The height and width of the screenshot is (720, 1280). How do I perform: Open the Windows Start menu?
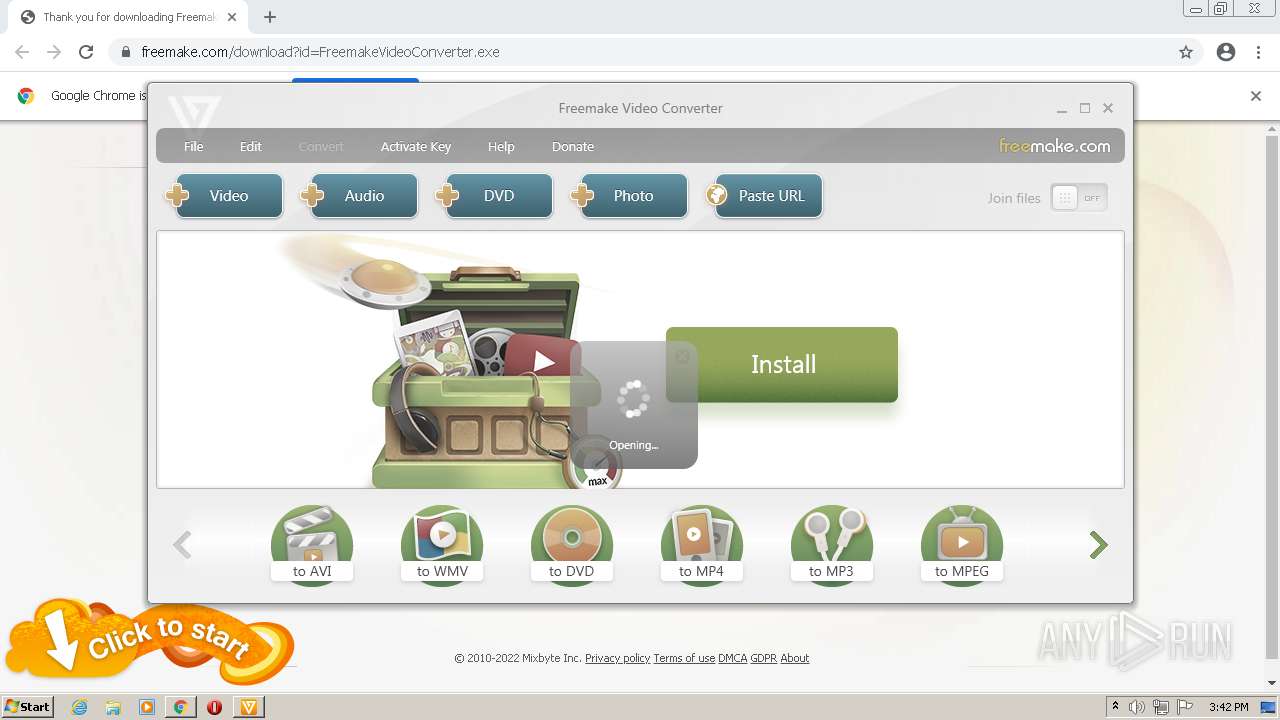tap(28, 707)
